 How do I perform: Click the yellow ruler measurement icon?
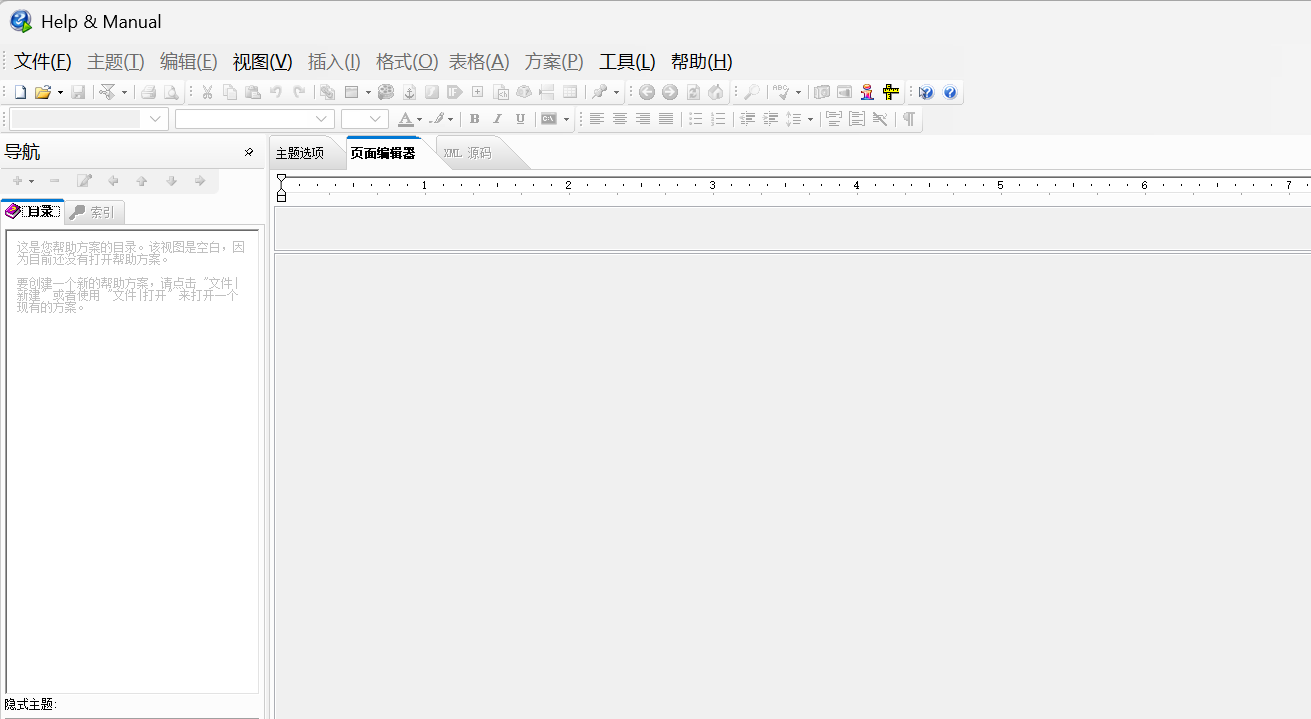[890, 92]
